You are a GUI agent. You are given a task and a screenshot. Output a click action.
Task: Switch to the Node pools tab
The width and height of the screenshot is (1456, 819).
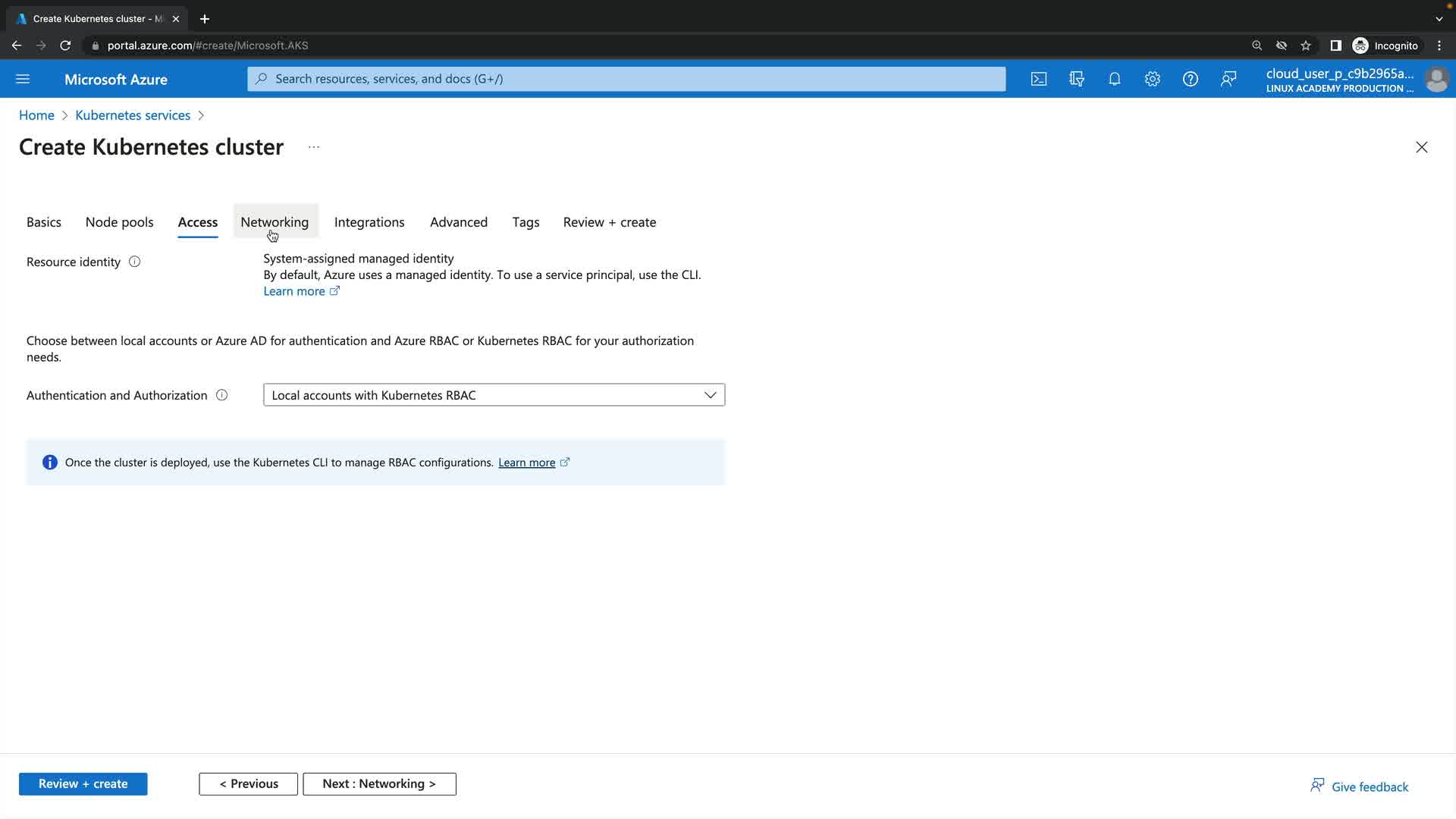point(119,222)
